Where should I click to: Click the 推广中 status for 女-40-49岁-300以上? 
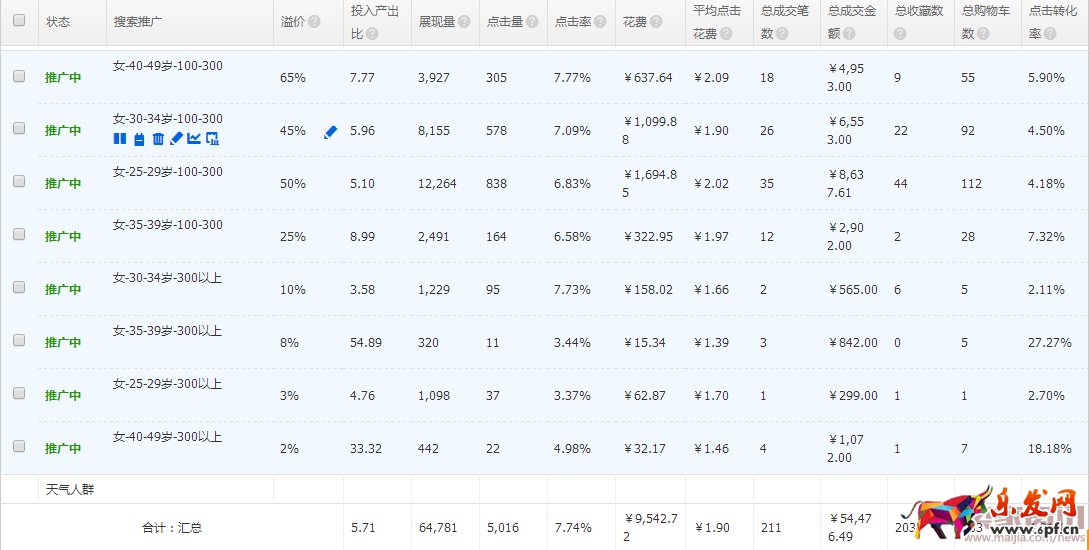coord(62,449)
